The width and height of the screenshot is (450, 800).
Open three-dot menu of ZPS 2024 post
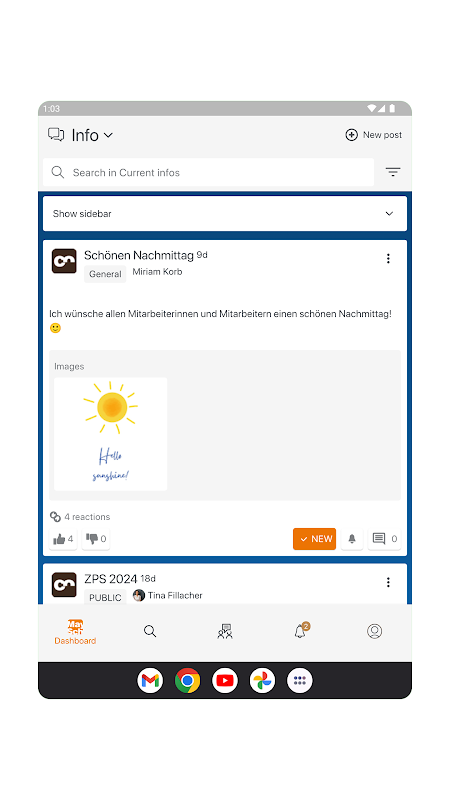(388, 582)
